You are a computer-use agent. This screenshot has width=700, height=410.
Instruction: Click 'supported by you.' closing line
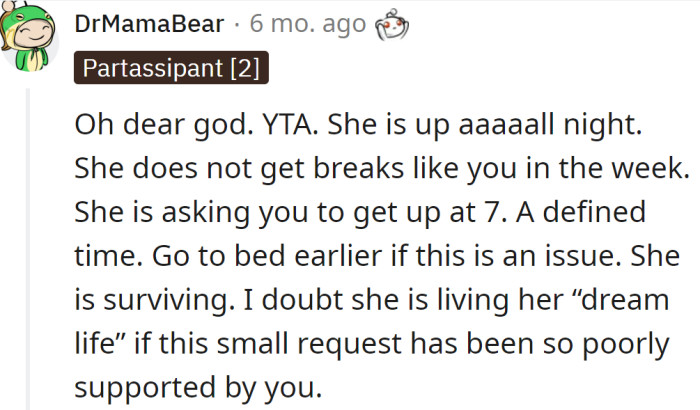coord(198,388)
